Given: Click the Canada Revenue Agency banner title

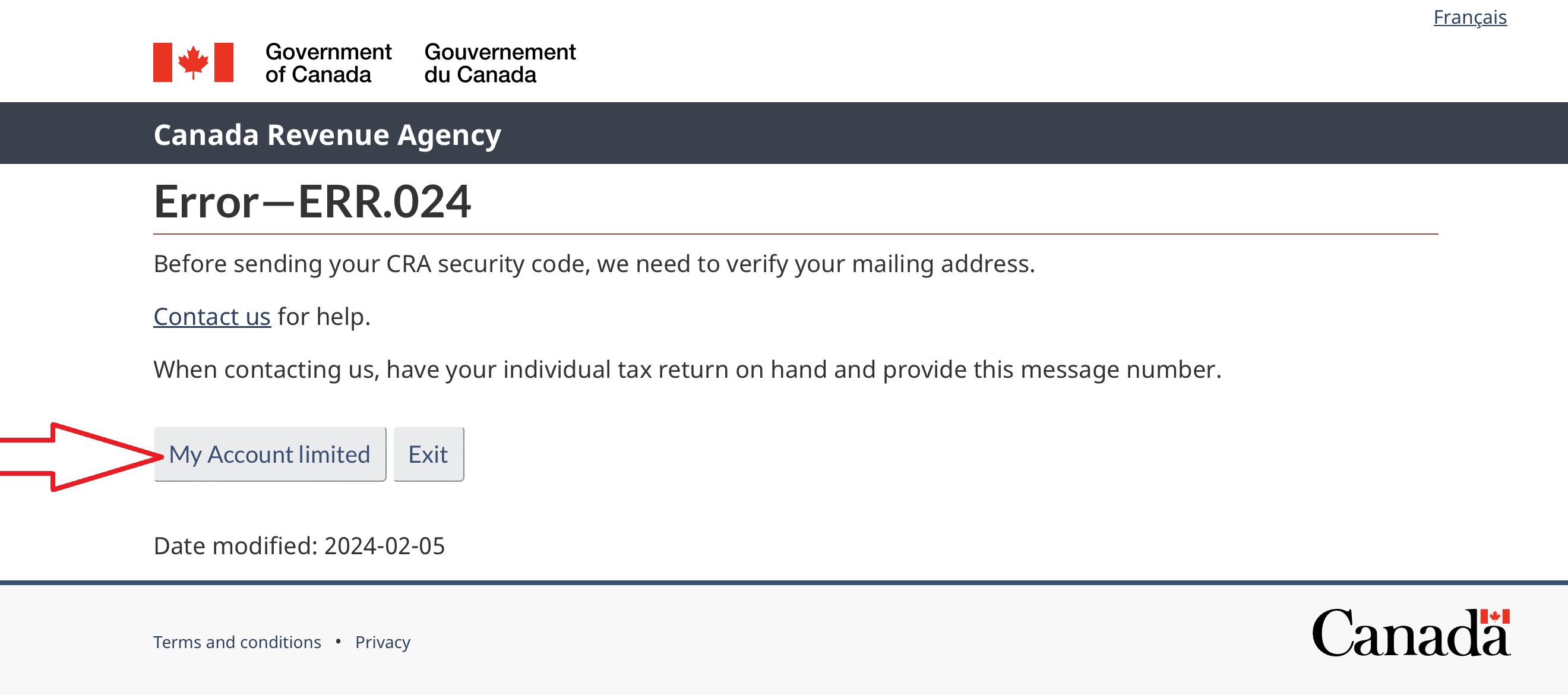Looking at the screenshot, I should 327,134.
